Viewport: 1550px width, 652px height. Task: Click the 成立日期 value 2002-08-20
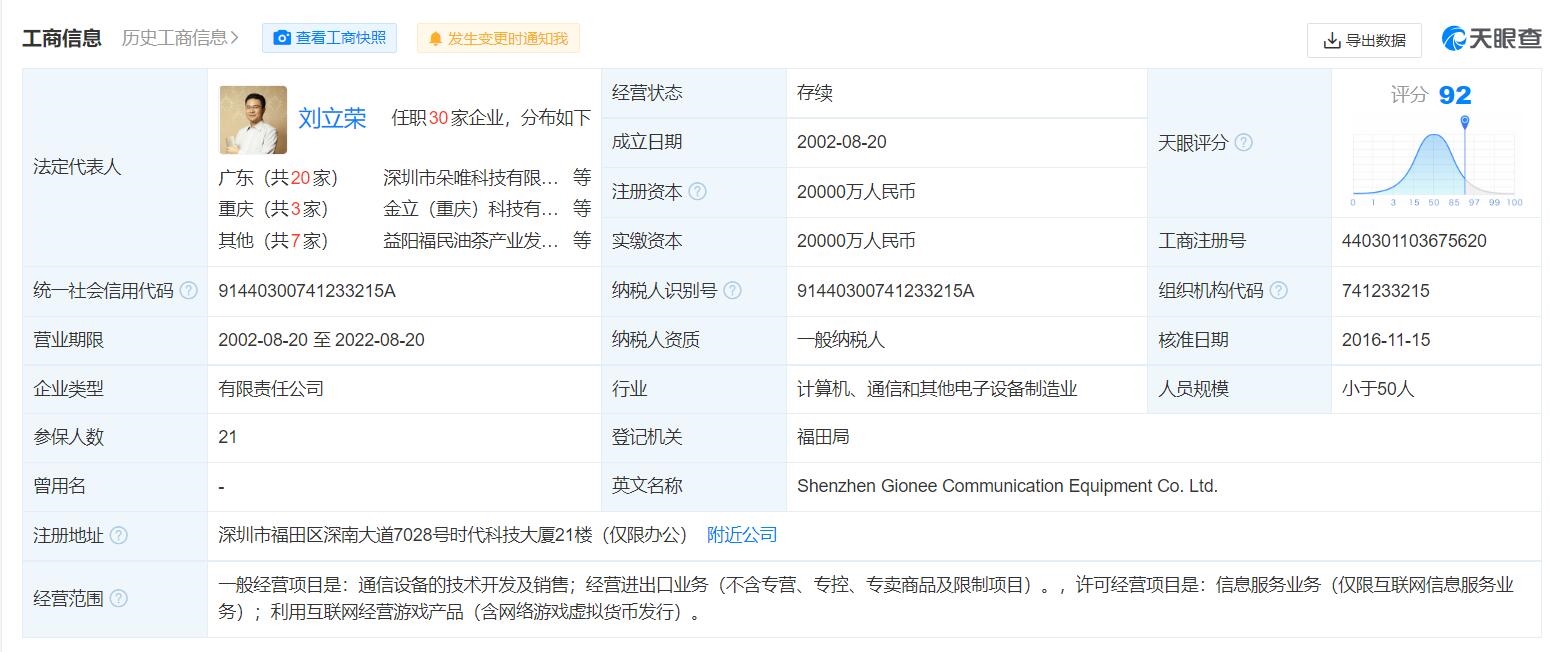(842, 142)
